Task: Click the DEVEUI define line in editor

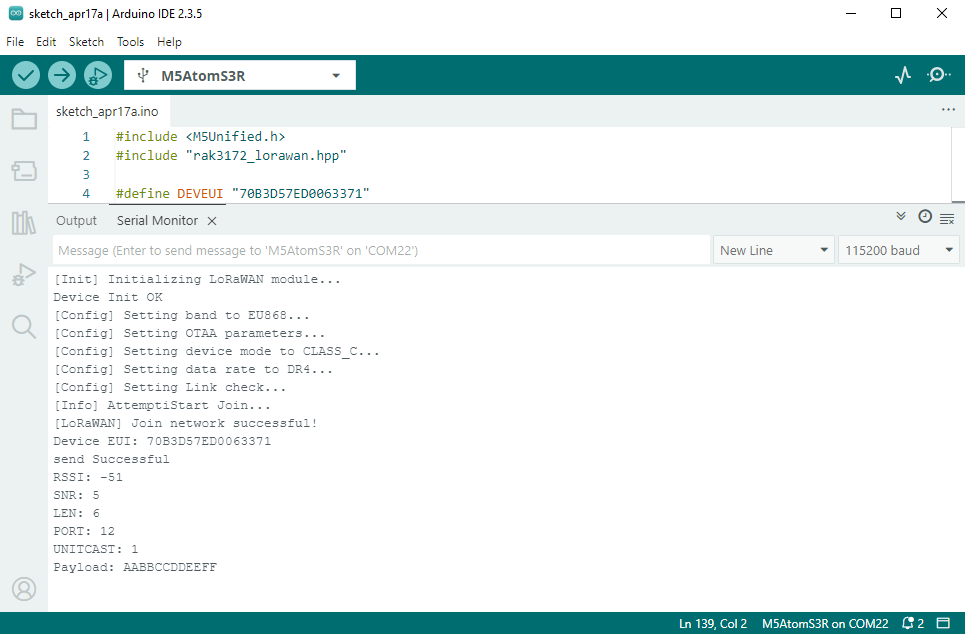Action: click(x=242, y=193)
